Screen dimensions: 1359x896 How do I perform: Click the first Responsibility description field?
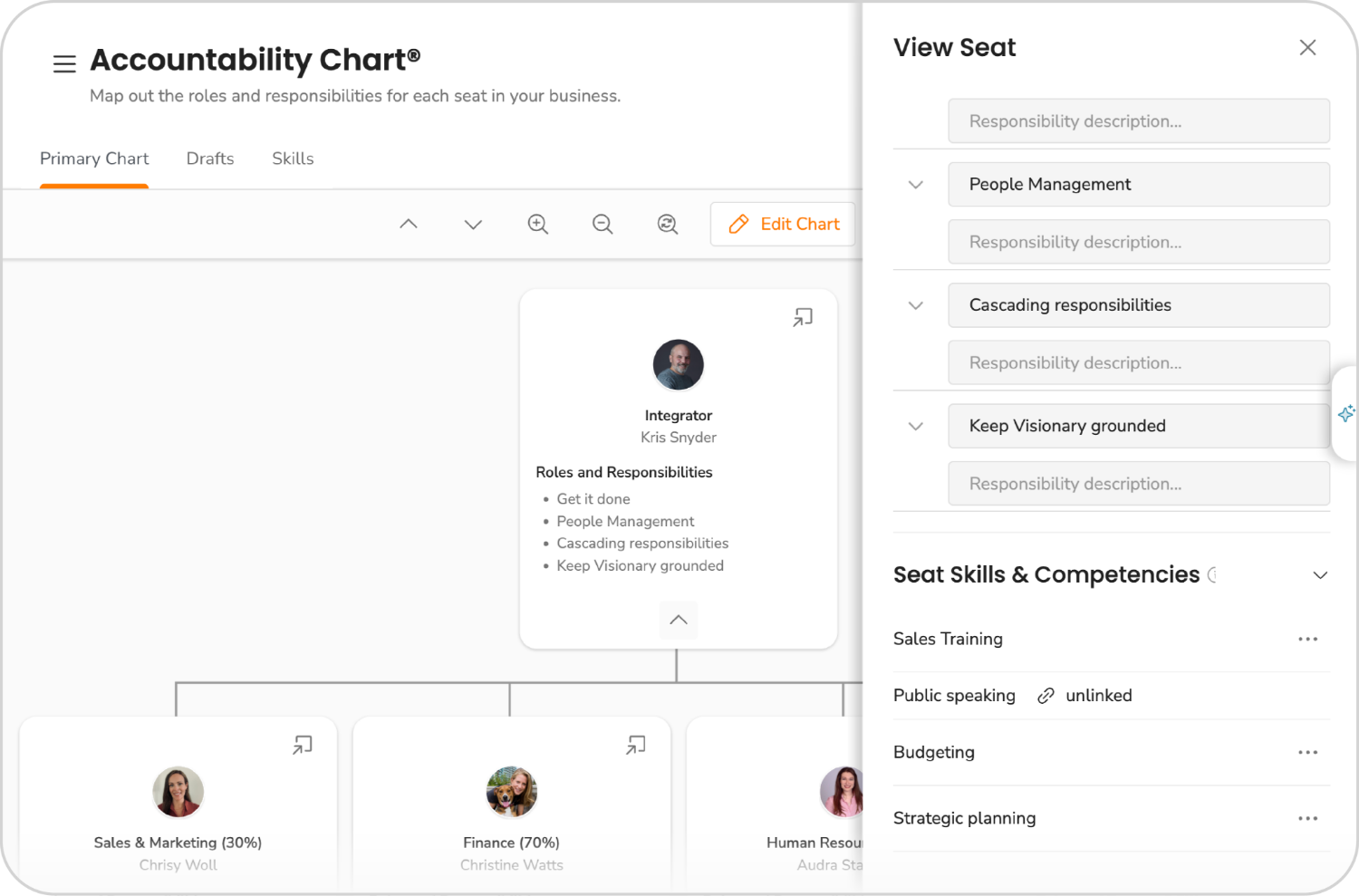point(1138,120)
